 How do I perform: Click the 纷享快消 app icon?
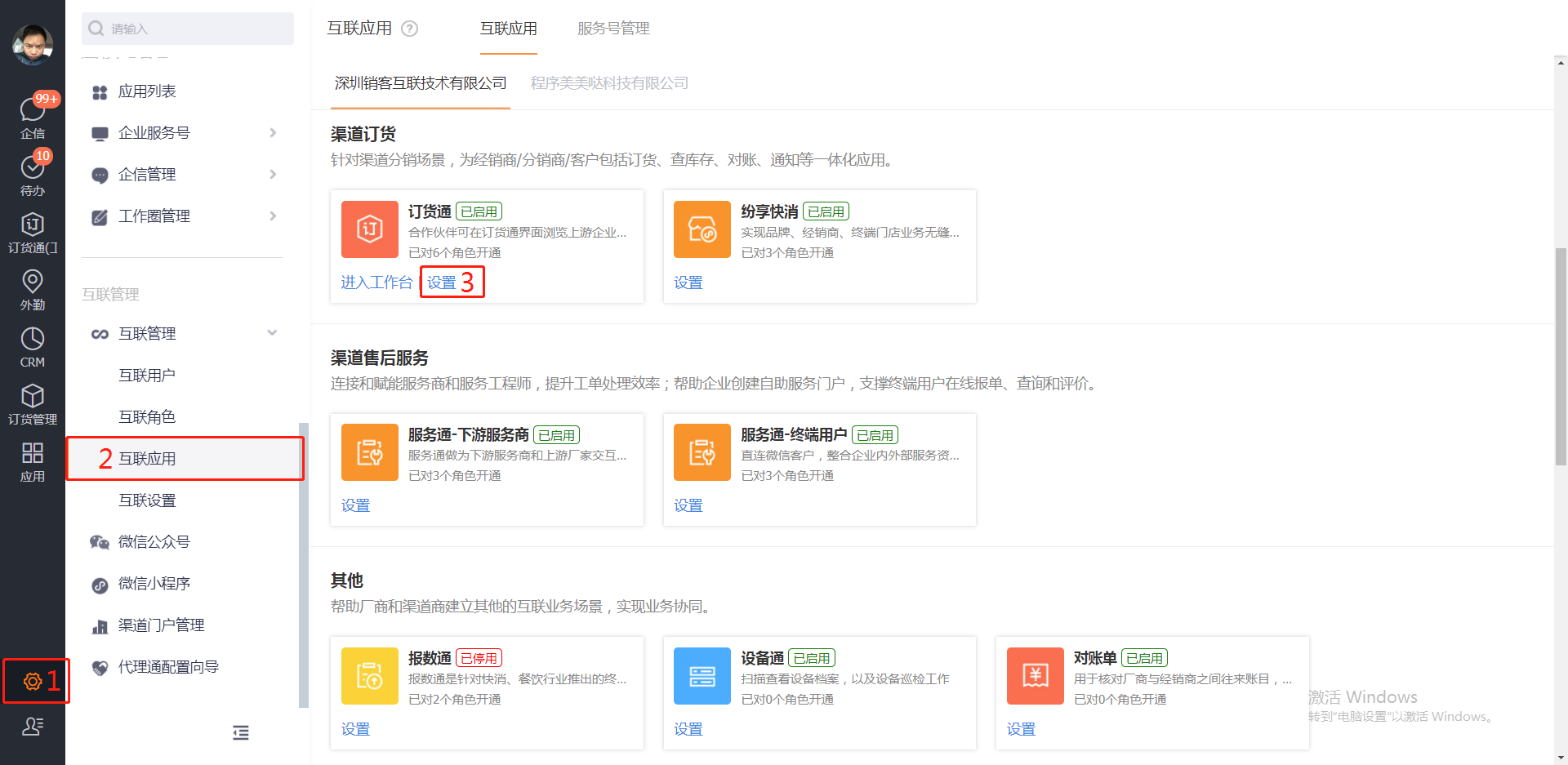coord(702,229)
